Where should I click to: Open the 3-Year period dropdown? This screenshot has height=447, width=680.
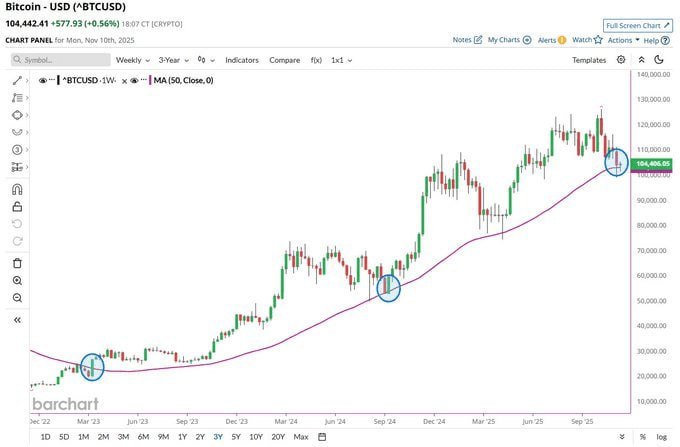(x=174, y=60)
